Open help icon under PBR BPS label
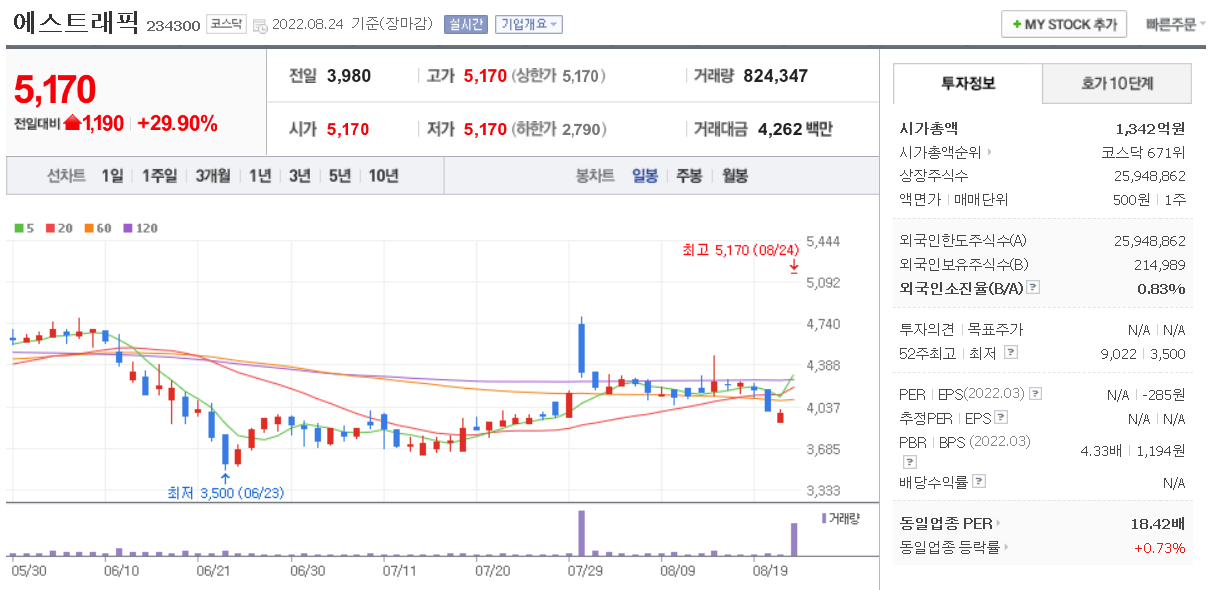The height and width of the screenshot is (590, 1220). pos(909,461)
